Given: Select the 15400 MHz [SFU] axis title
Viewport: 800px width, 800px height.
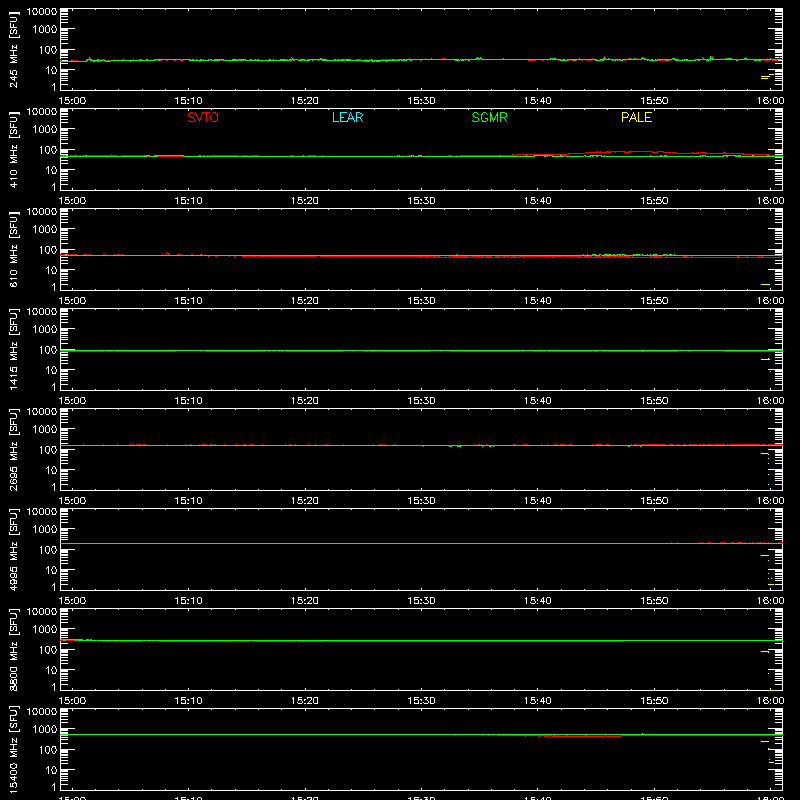Looking at the screenshot, I should 13,749.
